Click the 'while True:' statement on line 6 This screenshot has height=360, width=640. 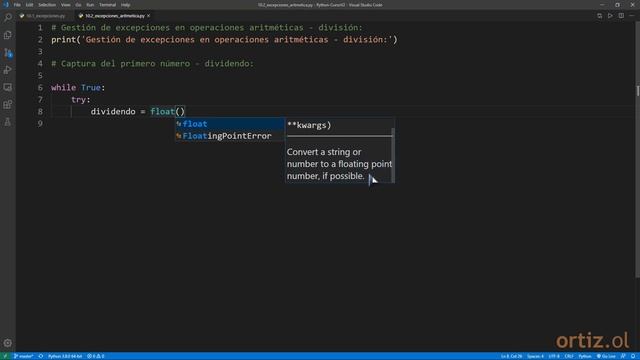pyautogui.click(x=78, y=88)
